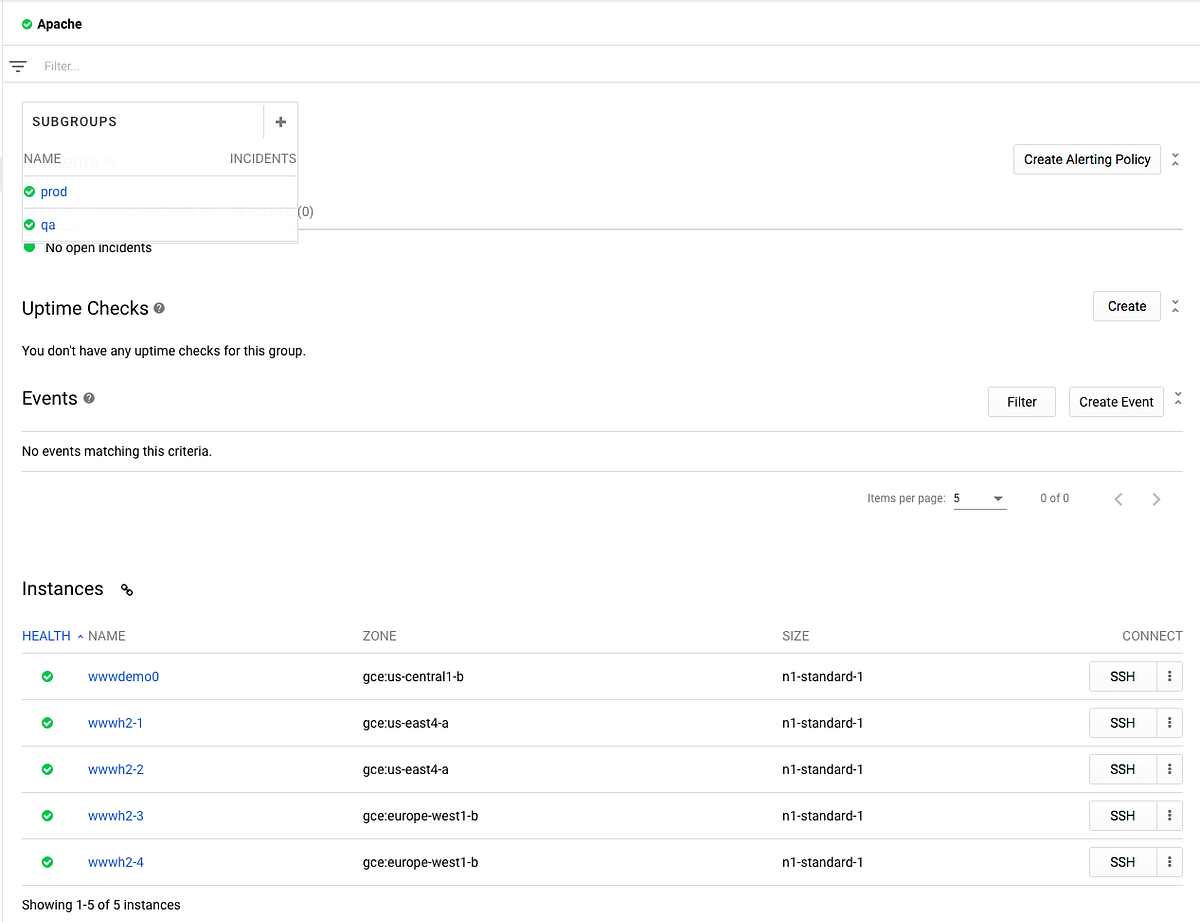Open the overflow menu for wwwdemo0

[1169, 676]
